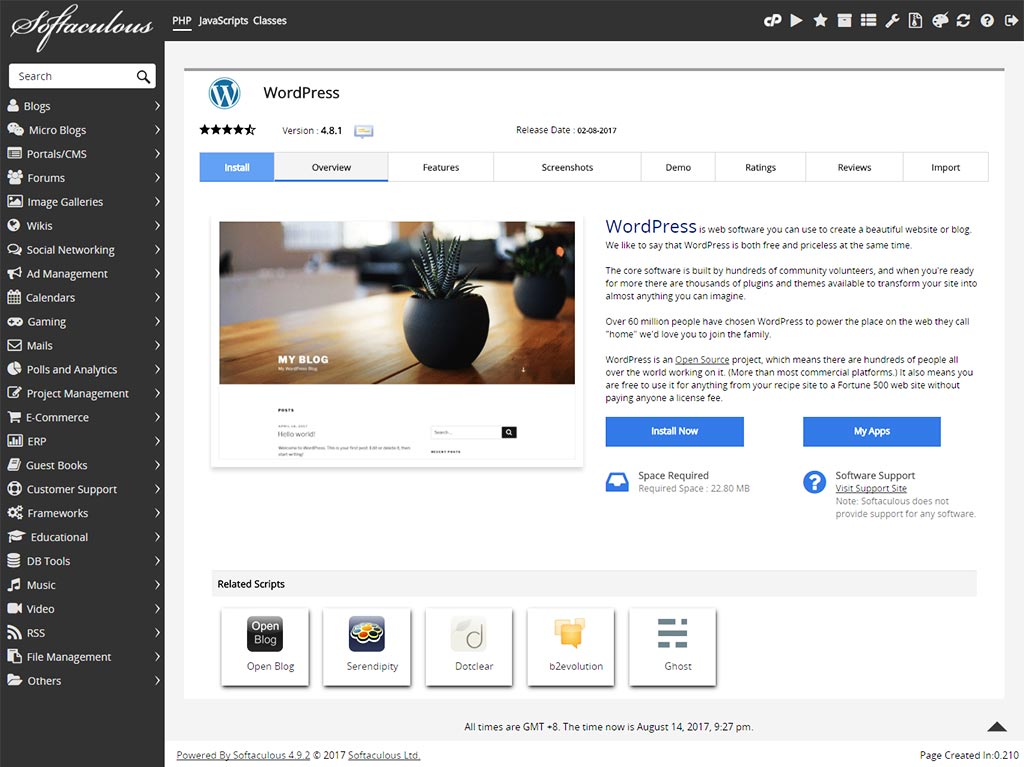Image resolution: width=1024 pixels, height=767 pixels.
Task: Expand the Customer Support category
Action: [82, 489]
